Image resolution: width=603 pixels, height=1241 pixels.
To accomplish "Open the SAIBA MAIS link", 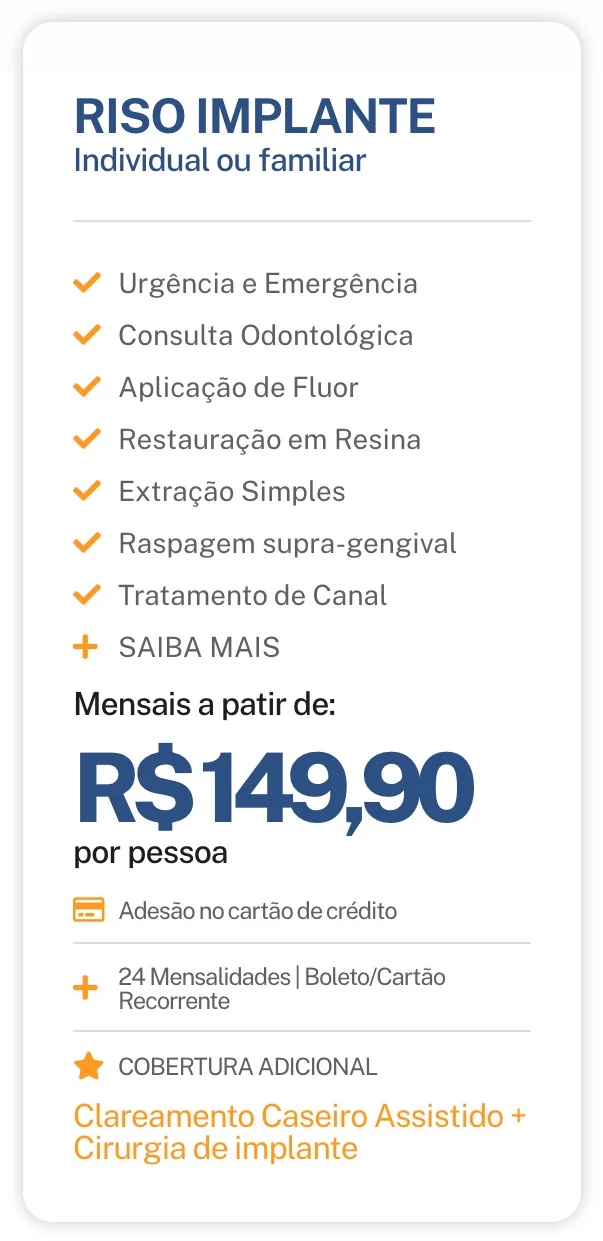I will (199, 647).
